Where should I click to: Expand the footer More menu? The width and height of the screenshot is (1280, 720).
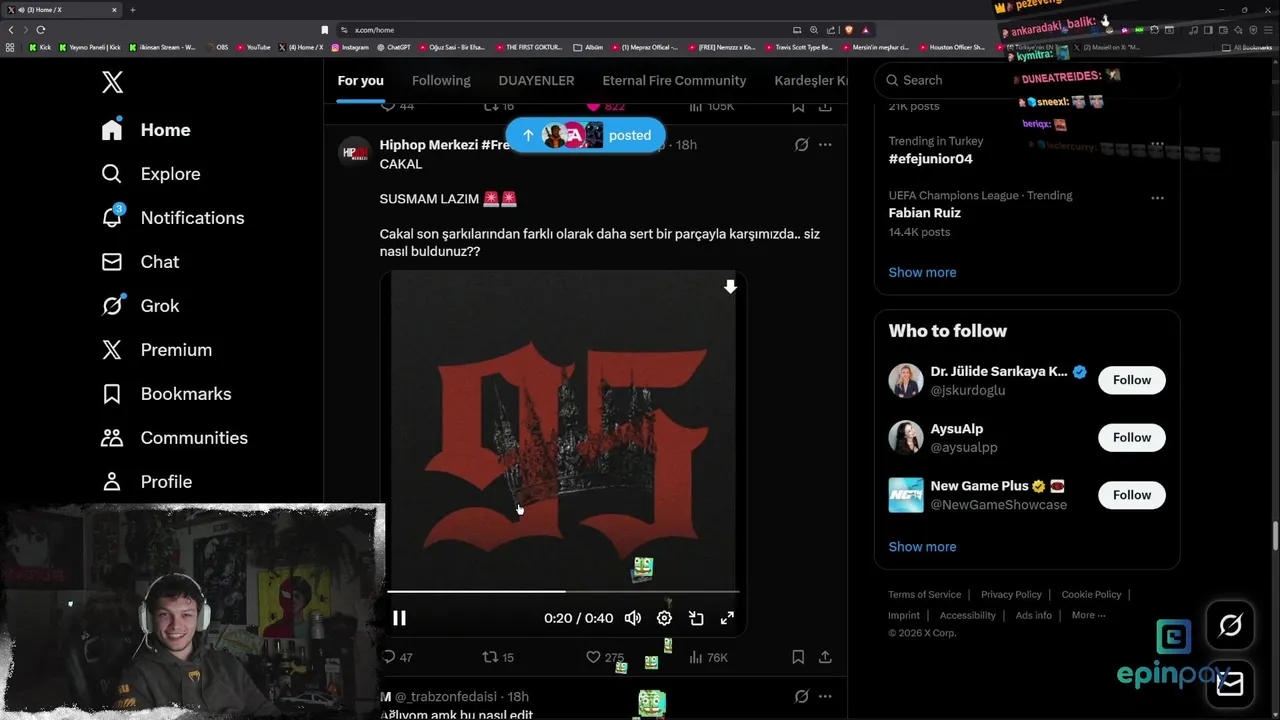1088,616
